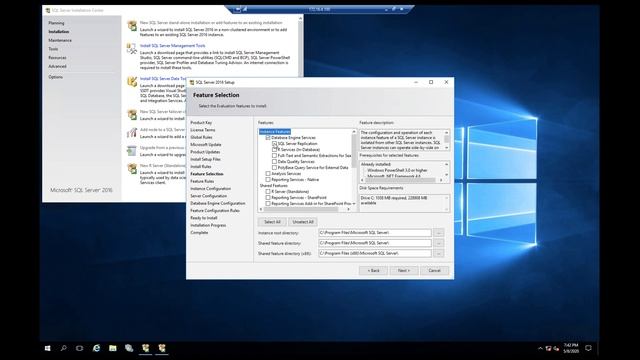Click the Add node to SQL Server cluster icon
Image resolution: width=640 pixels, height=360 pixels.
pos(131,133)
